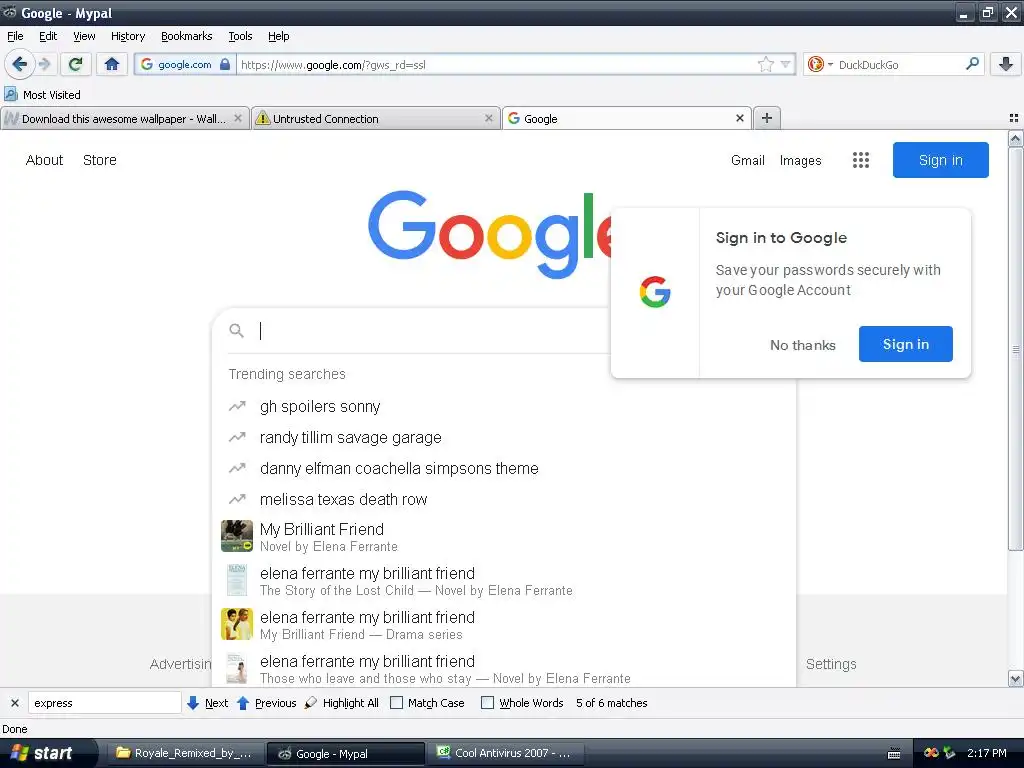The image size is (1024, 768).
Task: Close the wallpaper download tab
Action: [x=238, y=118]
